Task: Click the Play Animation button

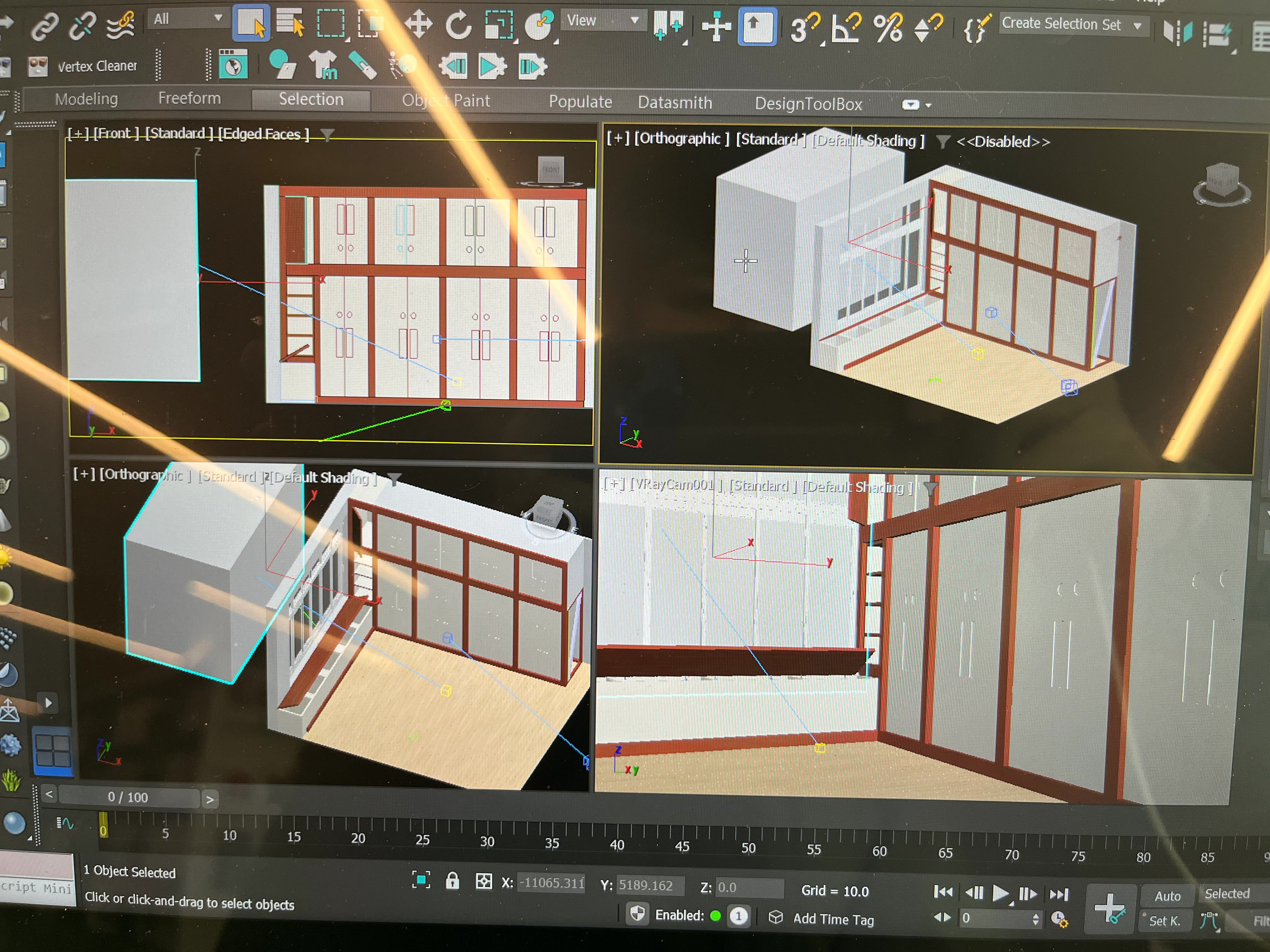Action: 1000,893
